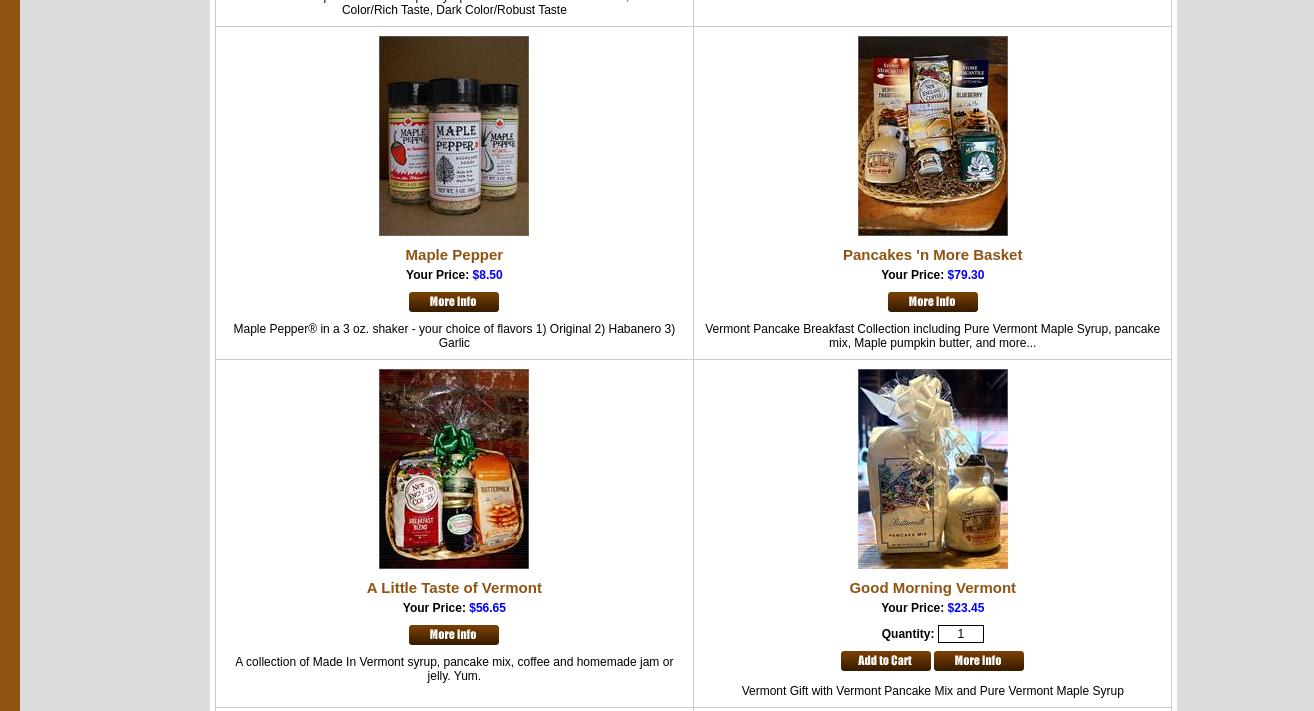Click More Info under Maple Pepper
This screenshot has height=711, width=1314.
(x=453, y=302)
